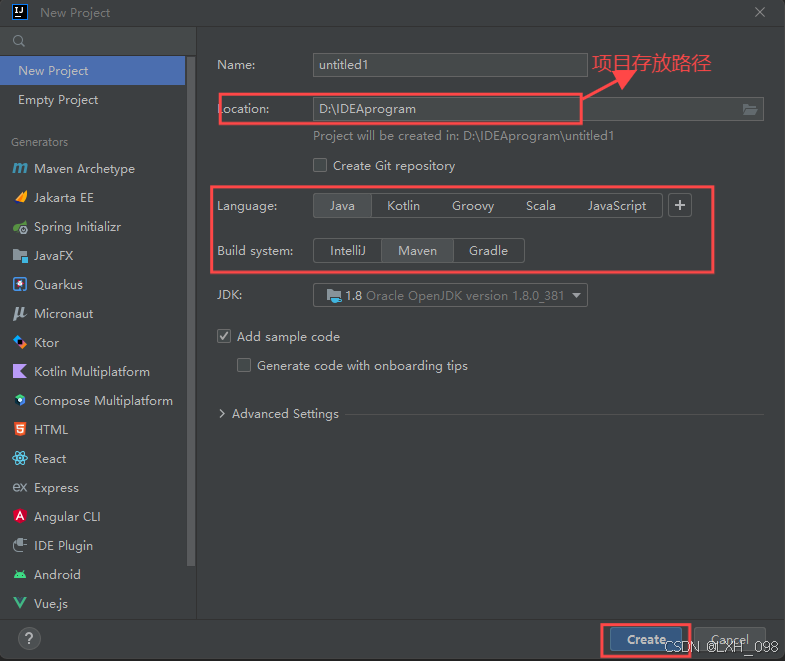Viewport: 785px width, 661px height.
Task: Click the Vue.js green V icon
Action: pyautogui.click(x=20, y=603)
